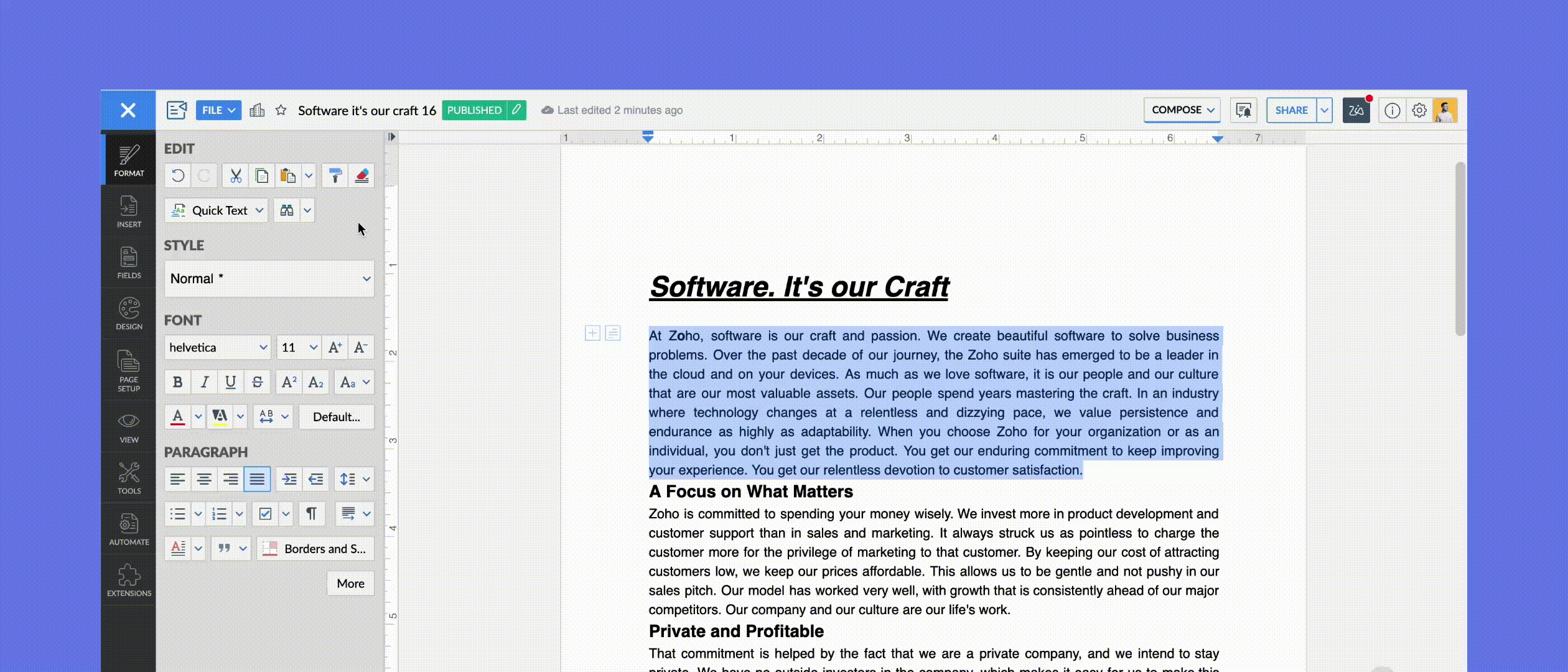
Task: Open the Insert sidebar panel
Action: pyautogui.click(x=129, y=212)
